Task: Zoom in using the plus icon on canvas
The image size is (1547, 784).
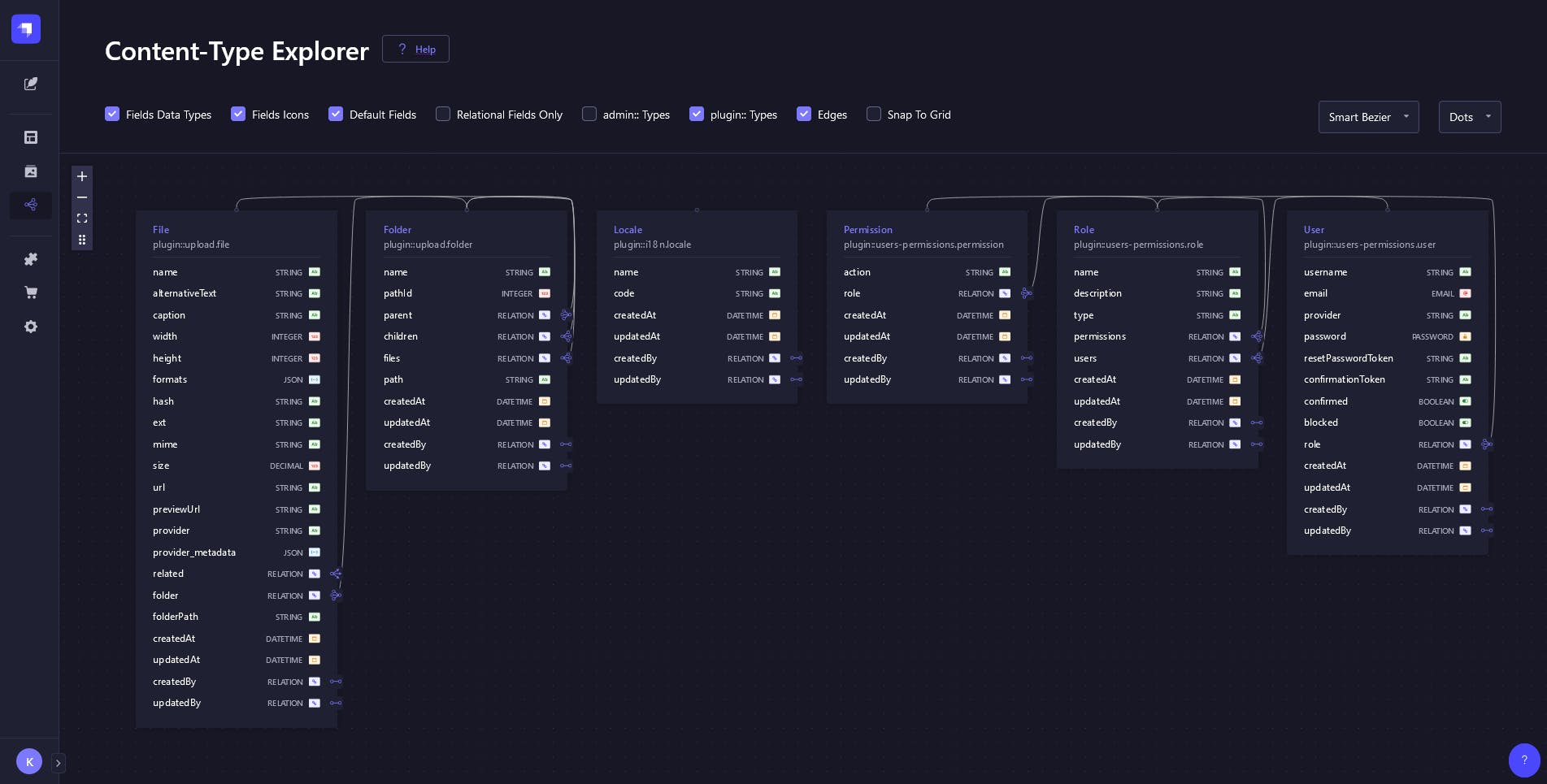Action: coord(82,176)
